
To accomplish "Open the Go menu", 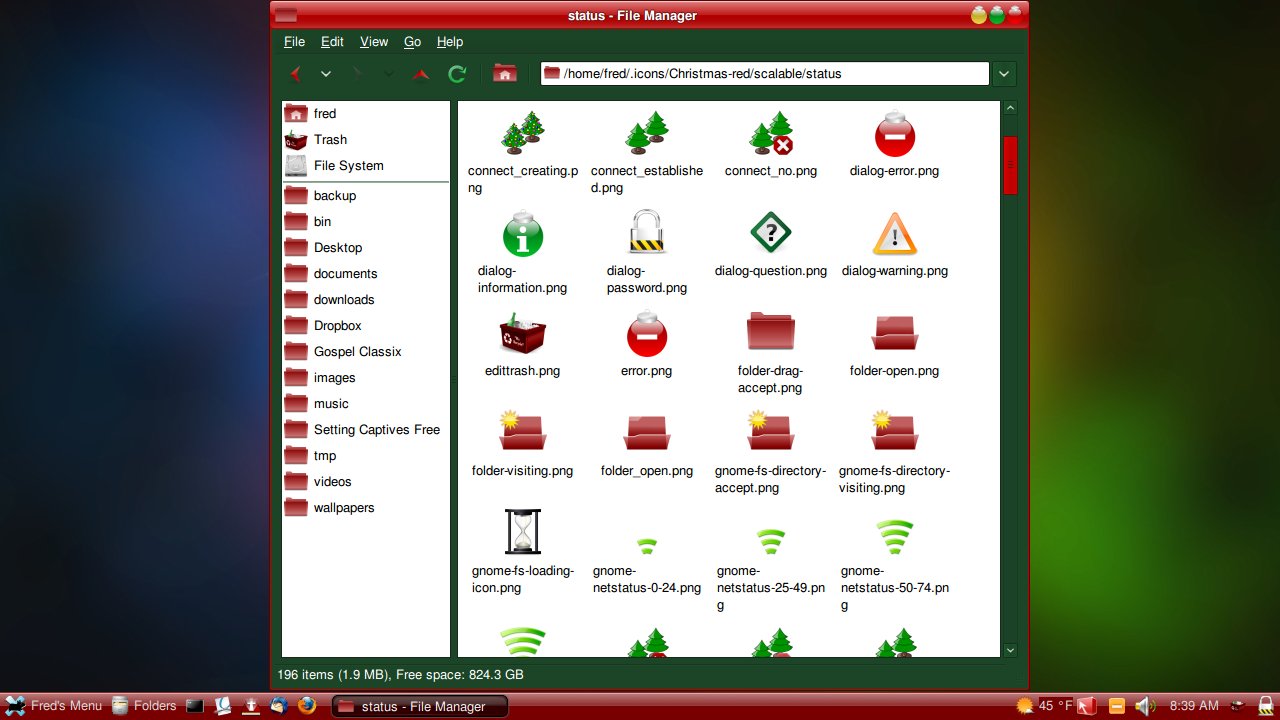I will (412, 42).
